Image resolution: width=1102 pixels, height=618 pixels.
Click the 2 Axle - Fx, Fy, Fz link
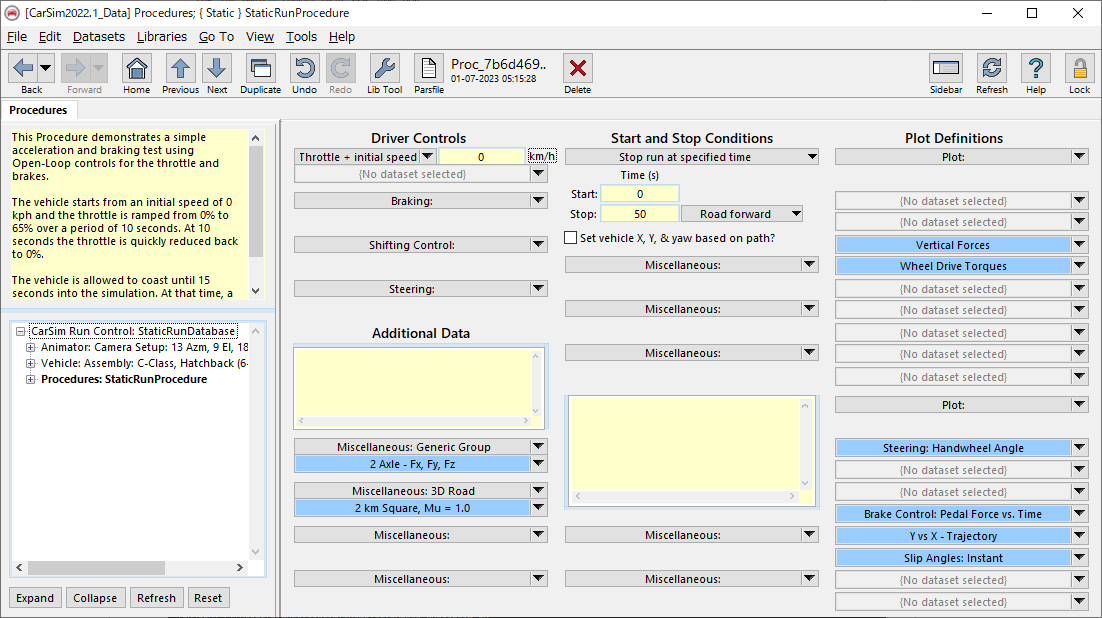pos(412,464)
